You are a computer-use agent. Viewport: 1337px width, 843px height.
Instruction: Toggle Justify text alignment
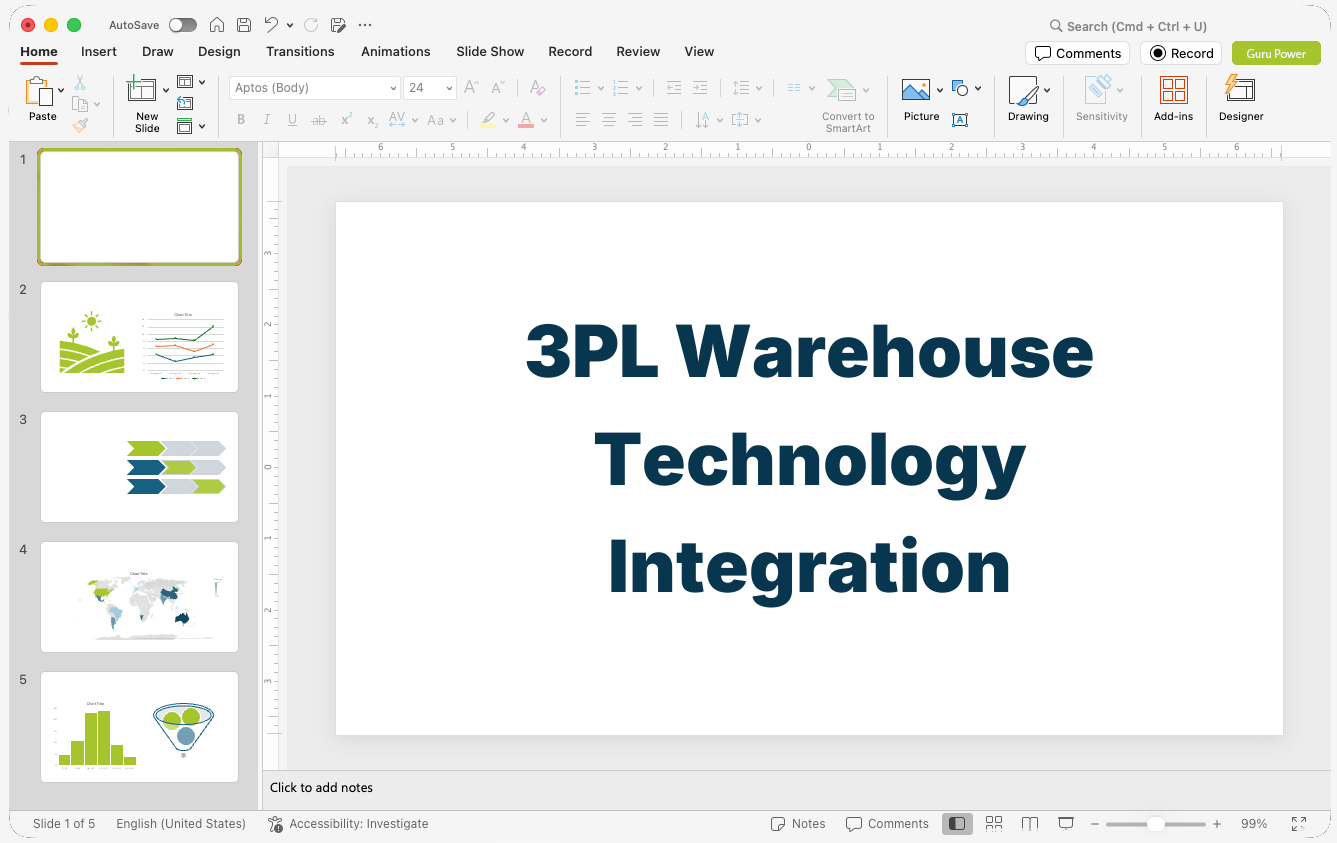tap(661, 120)
